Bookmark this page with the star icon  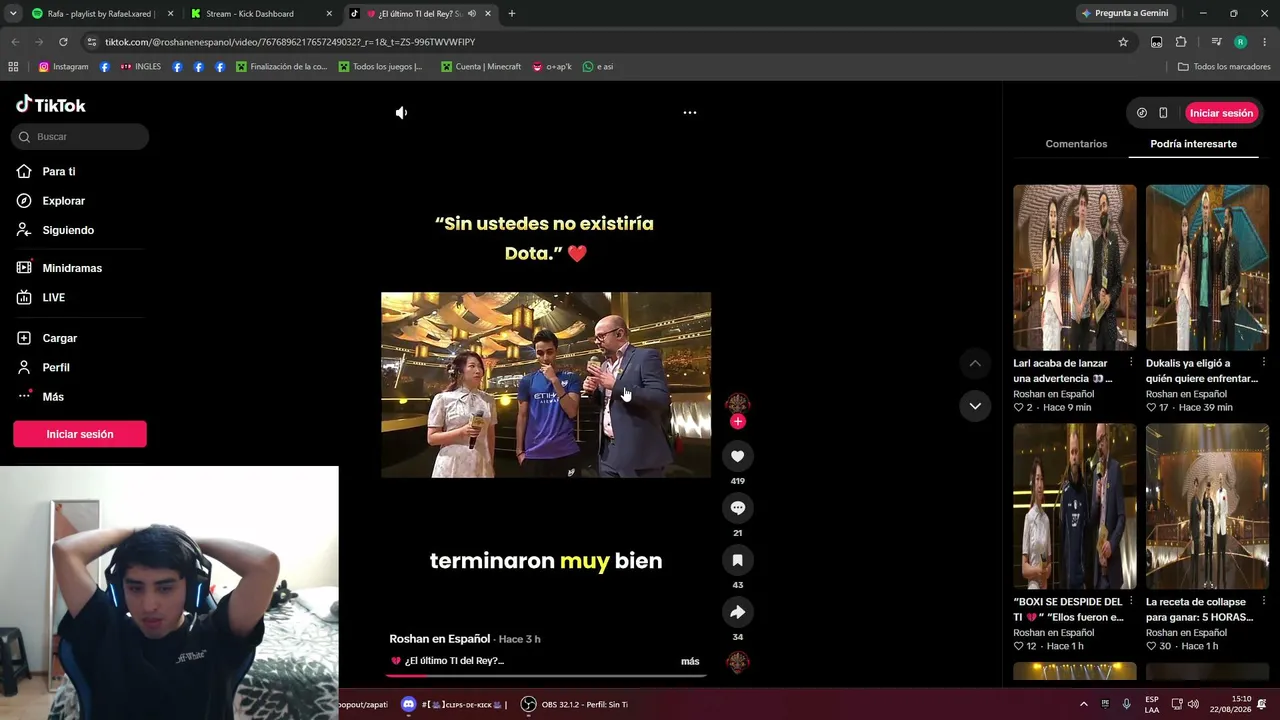coord(1123,42)
